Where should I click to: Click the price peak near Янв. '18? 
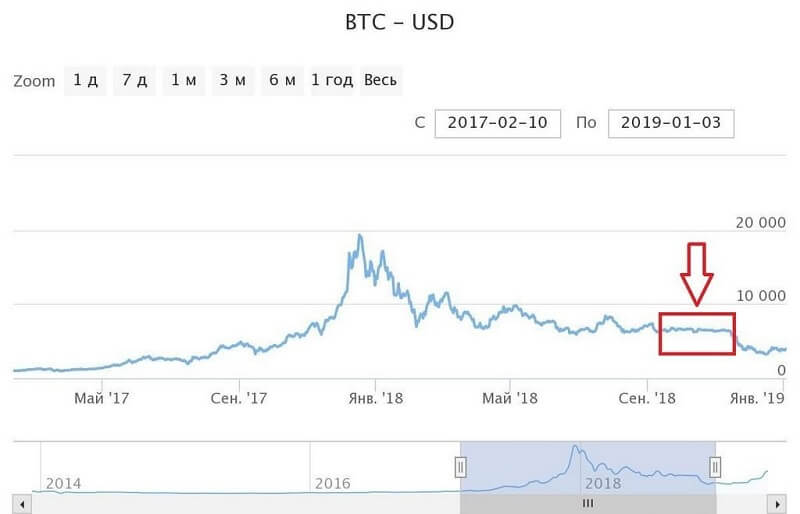point(359,236)
